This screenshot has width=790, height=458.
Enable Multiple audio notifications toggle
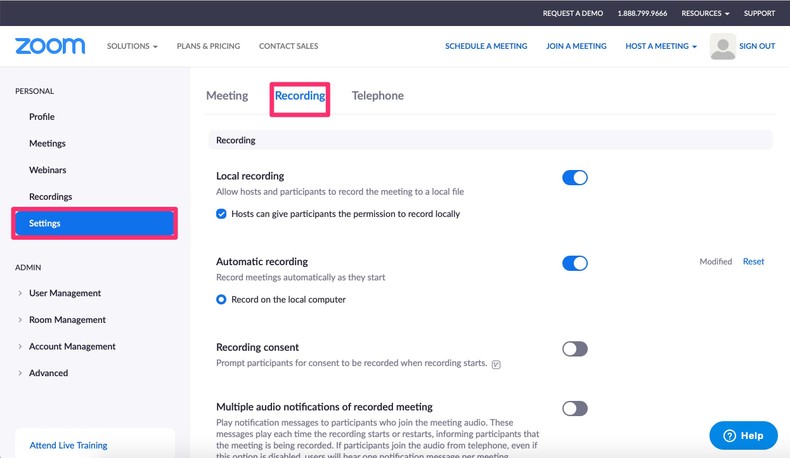pos(574,408)
